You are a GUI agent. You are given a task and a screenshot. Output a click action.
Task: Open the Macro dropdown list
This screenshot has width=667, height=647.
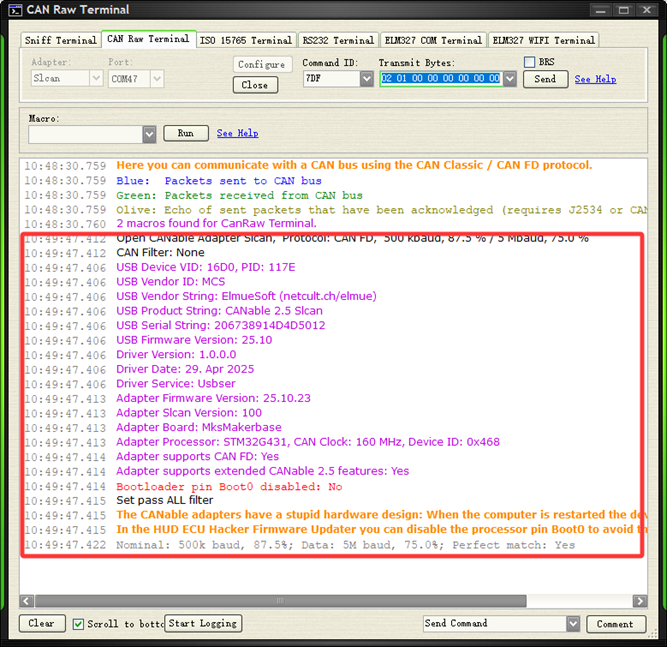[92, 134]
